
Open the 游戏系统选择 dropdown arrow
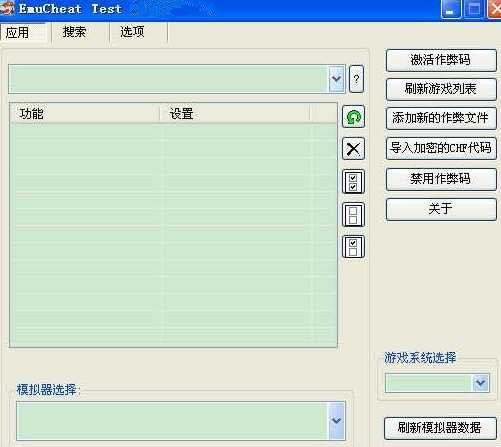coord(481,383)
